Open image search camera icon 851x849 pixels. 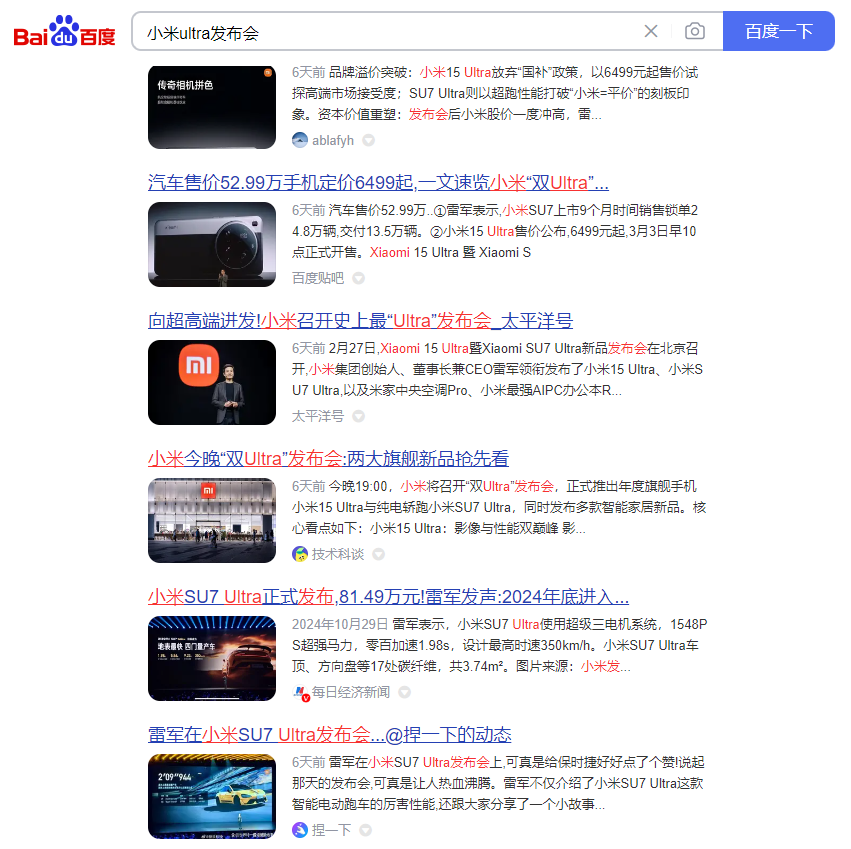695,31
